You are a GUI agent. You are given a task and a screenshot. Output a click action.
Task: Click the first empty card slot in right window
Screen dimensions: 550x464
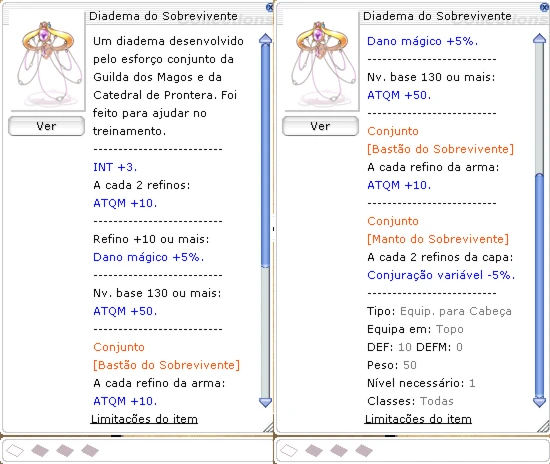[x=289, y=450]
